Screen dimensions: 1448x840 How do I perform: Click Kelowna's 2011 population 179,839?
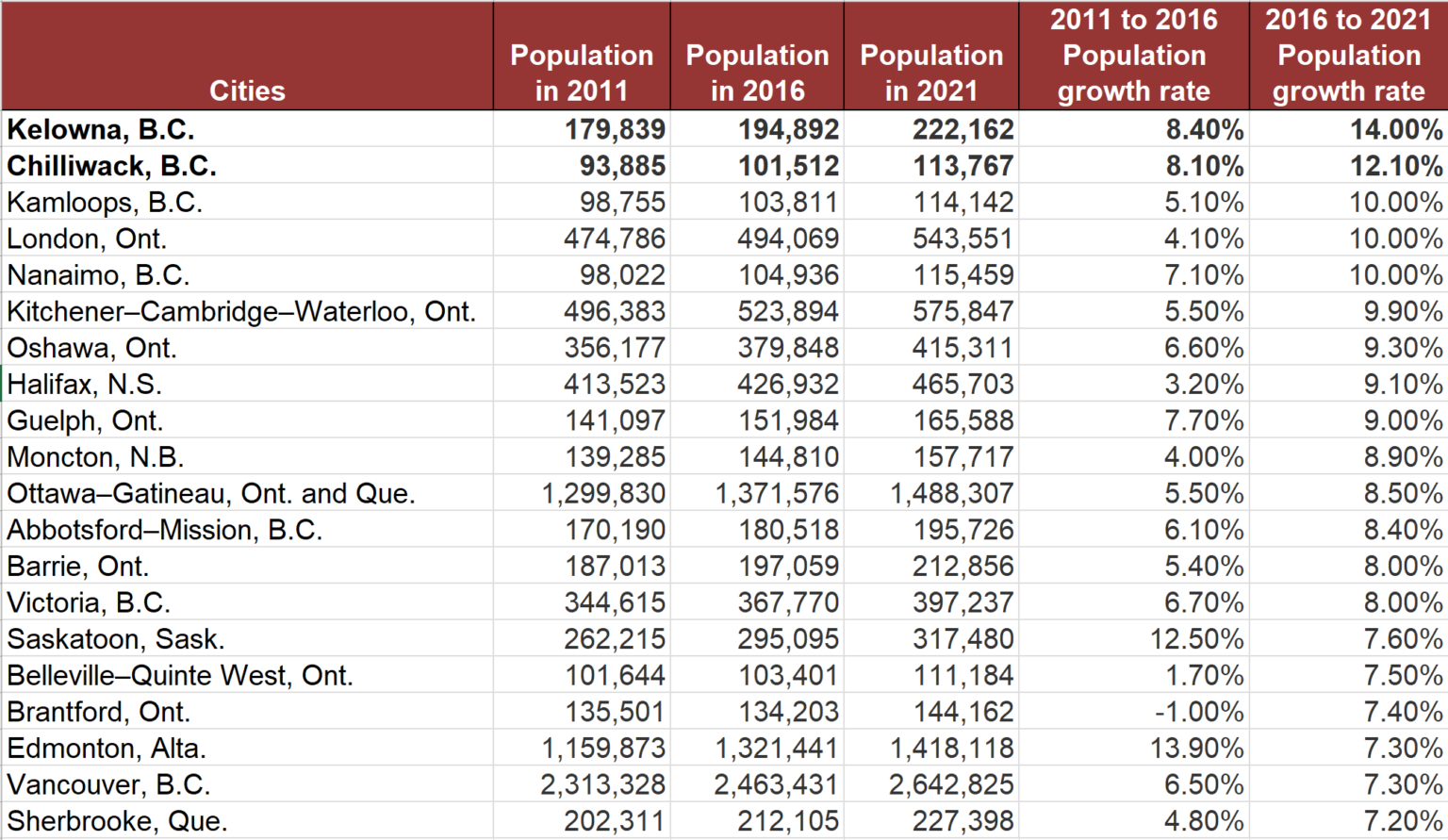point(582,129)
